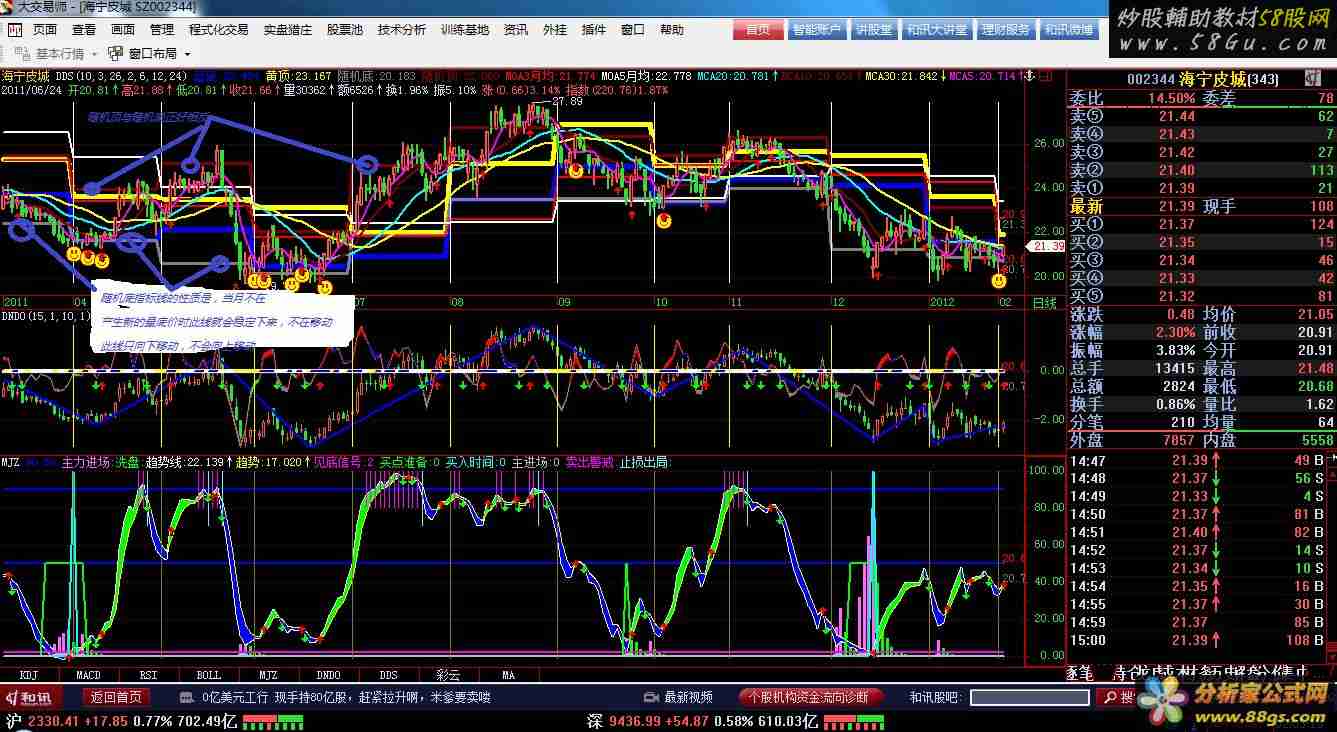Image resolution: width=1337 pixels, height=732 pixels.
Task: Click the 买① 21.37 order row
Action: pyautogui.click(x=1202, y=224)
